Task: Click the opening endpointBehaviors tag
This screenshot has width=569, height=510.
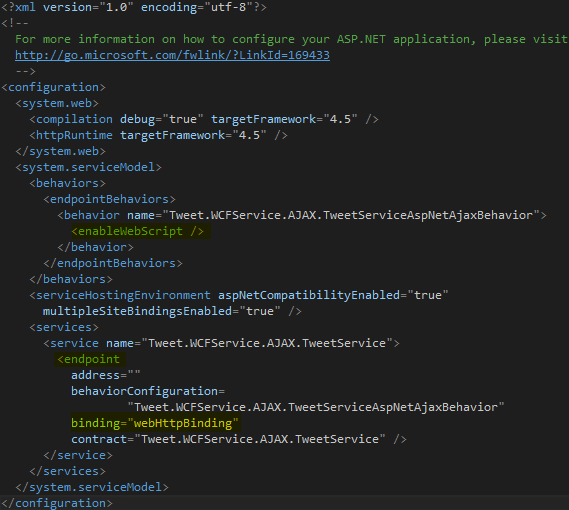Action: (x=110, y=199)
